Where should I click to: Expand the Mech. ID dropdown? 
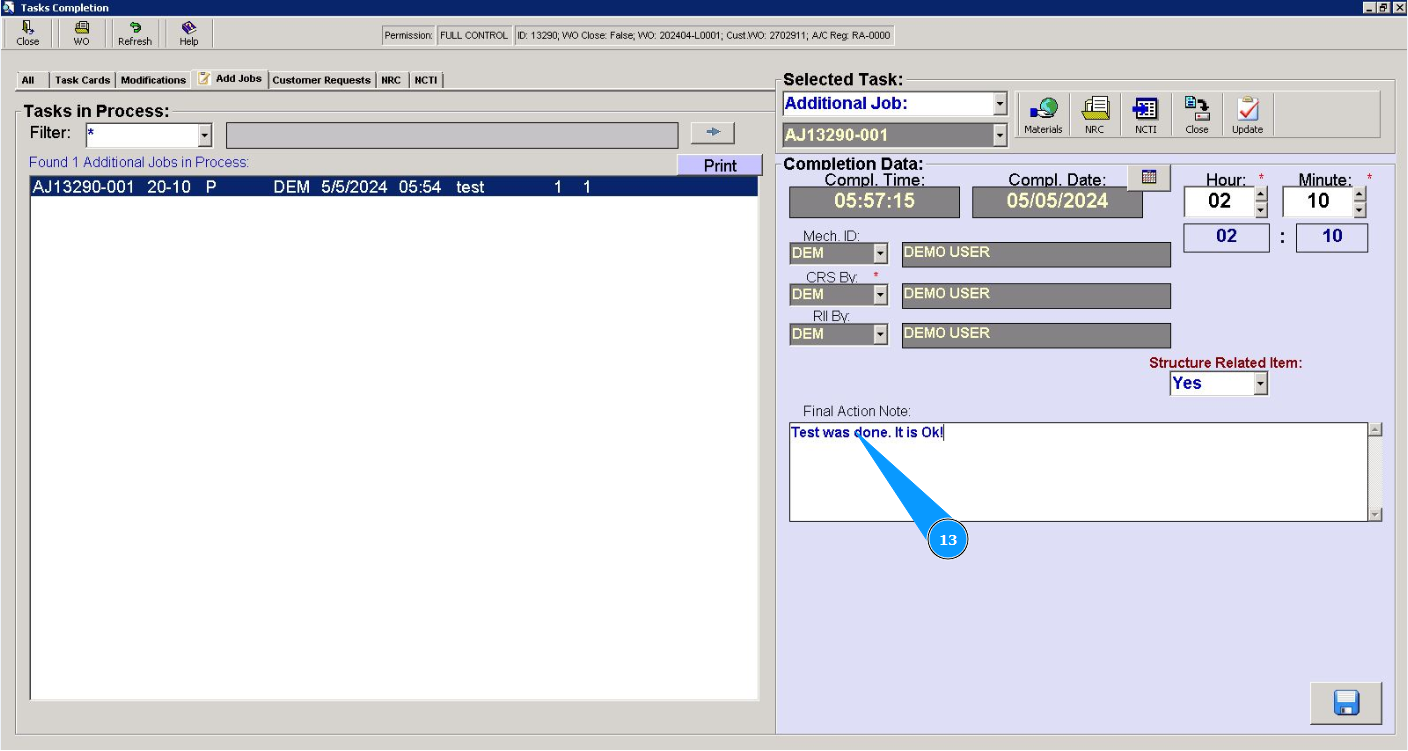tap(880, 254)
